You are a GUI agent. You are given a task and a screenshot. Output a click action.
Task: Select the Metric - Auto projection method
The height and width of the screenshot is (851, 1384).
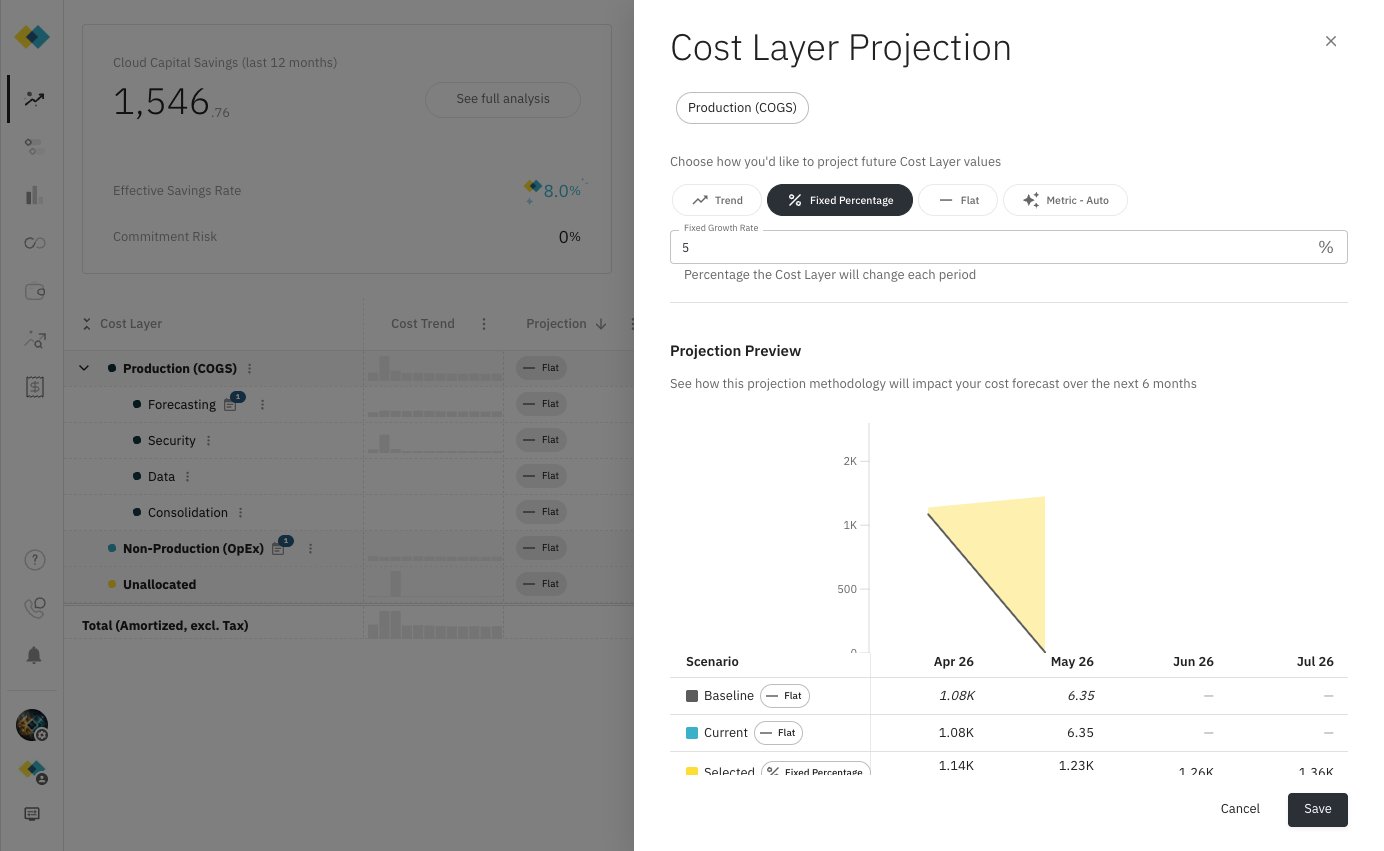tap(1065, 200)
